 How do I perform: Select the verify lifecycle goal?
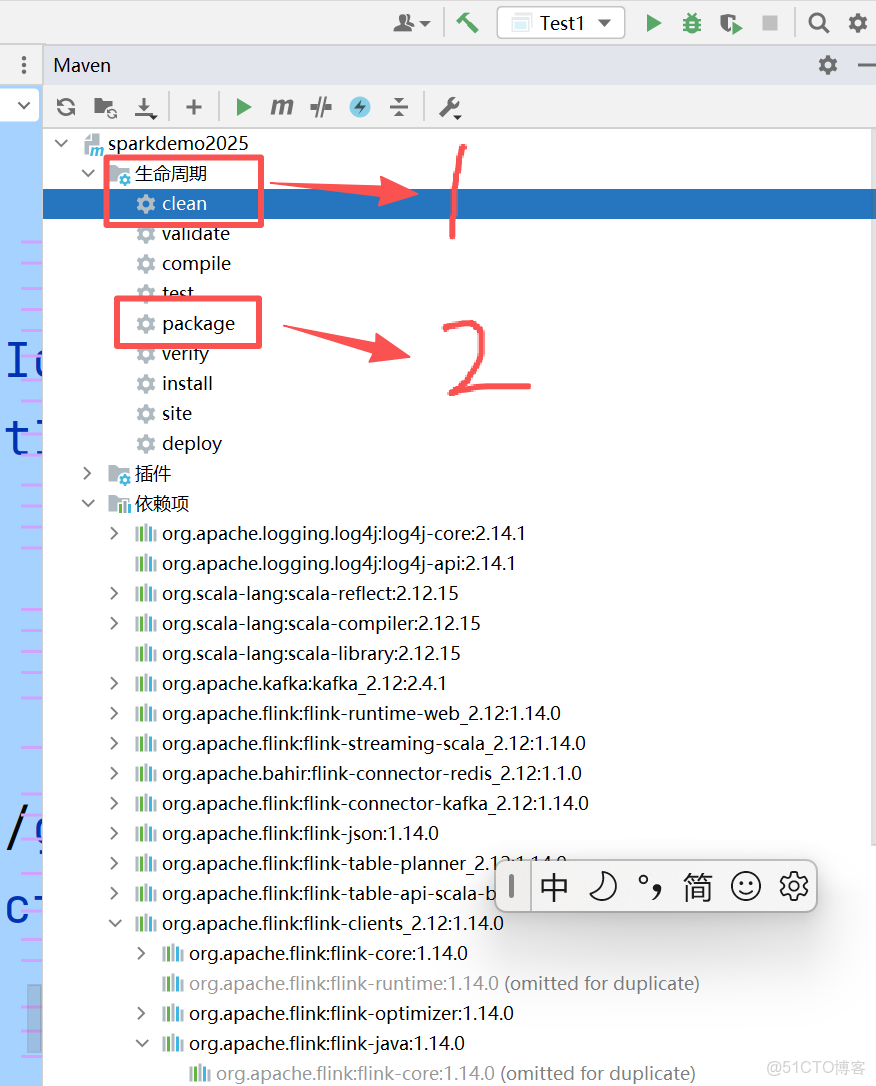coord(185,354)
